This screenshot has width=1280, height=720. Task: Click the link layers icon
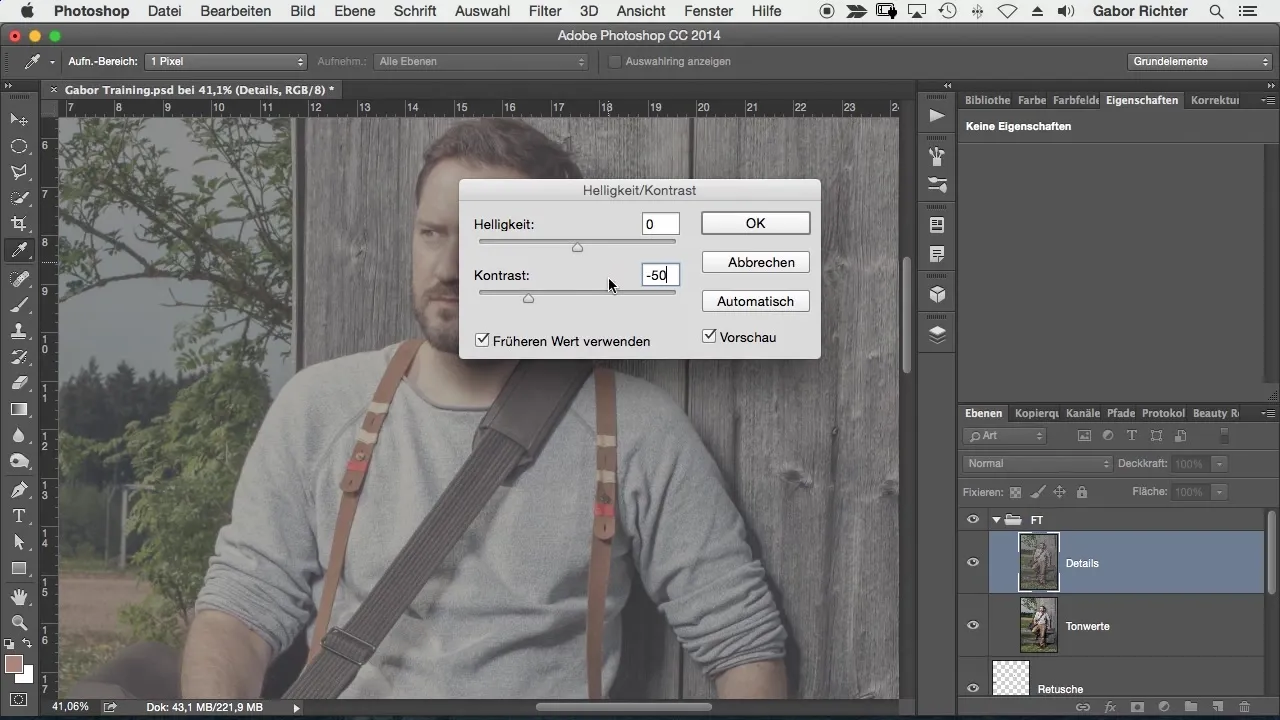click(1082, 707)
